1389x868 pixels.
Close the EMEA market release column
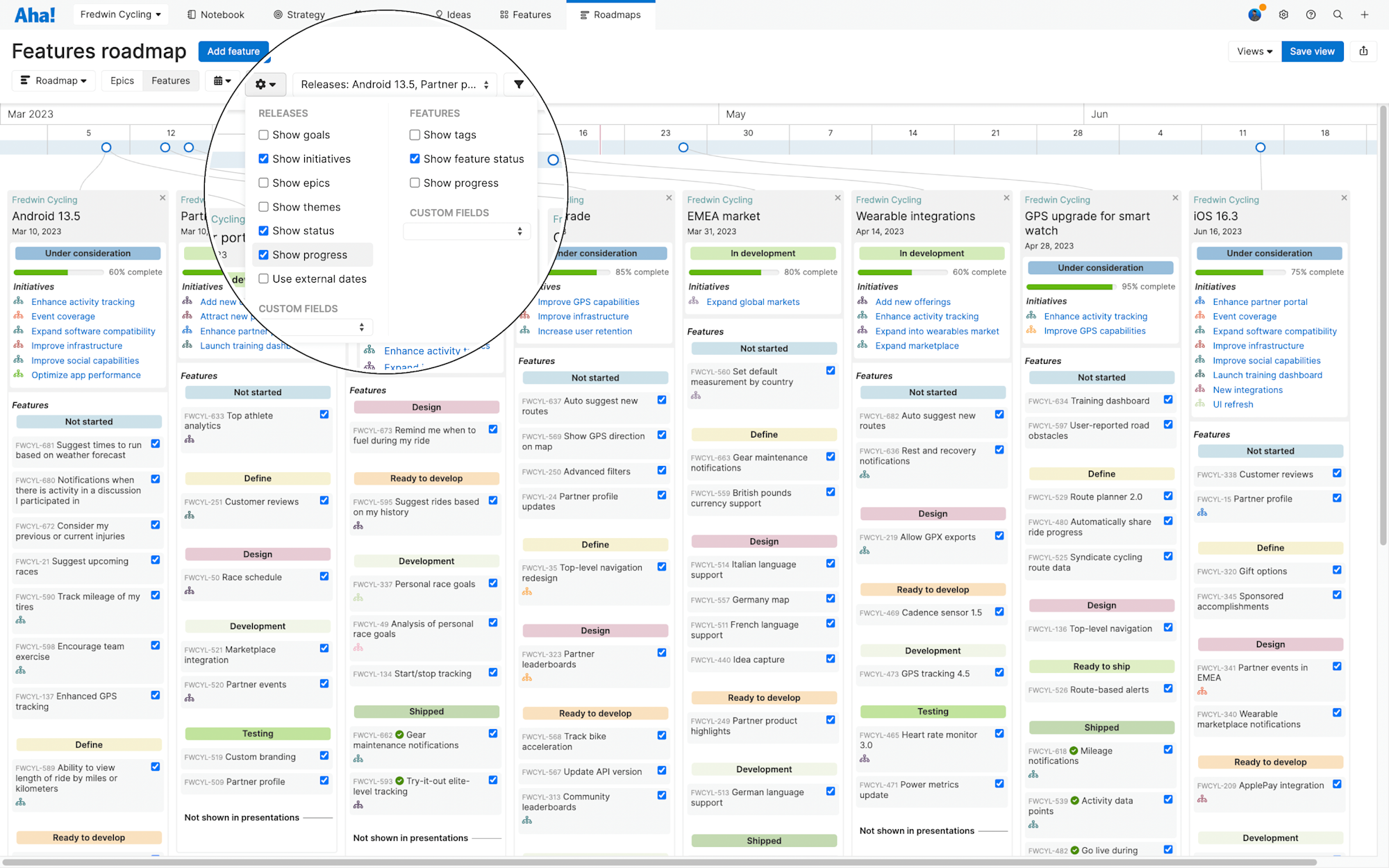pos(838,198)
